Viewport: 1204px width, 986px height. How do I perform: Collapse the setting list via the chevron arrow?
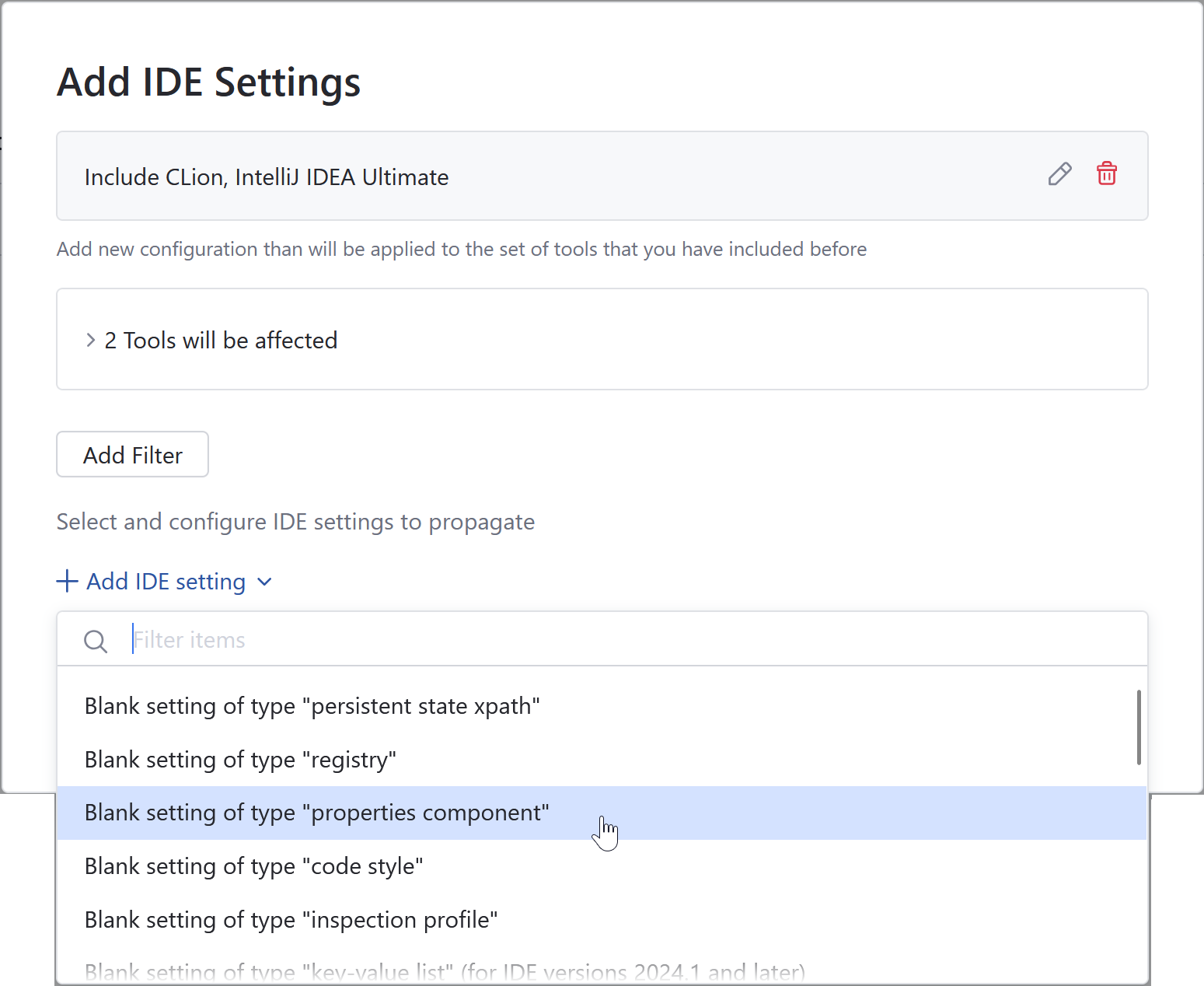263,582
